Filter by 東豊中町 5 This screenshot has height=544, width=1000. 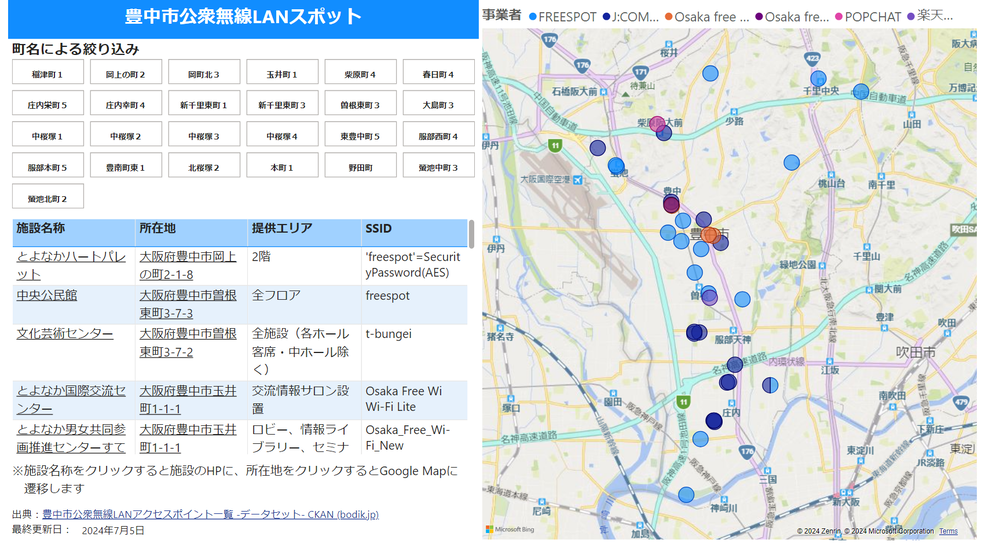pos(360,135)
